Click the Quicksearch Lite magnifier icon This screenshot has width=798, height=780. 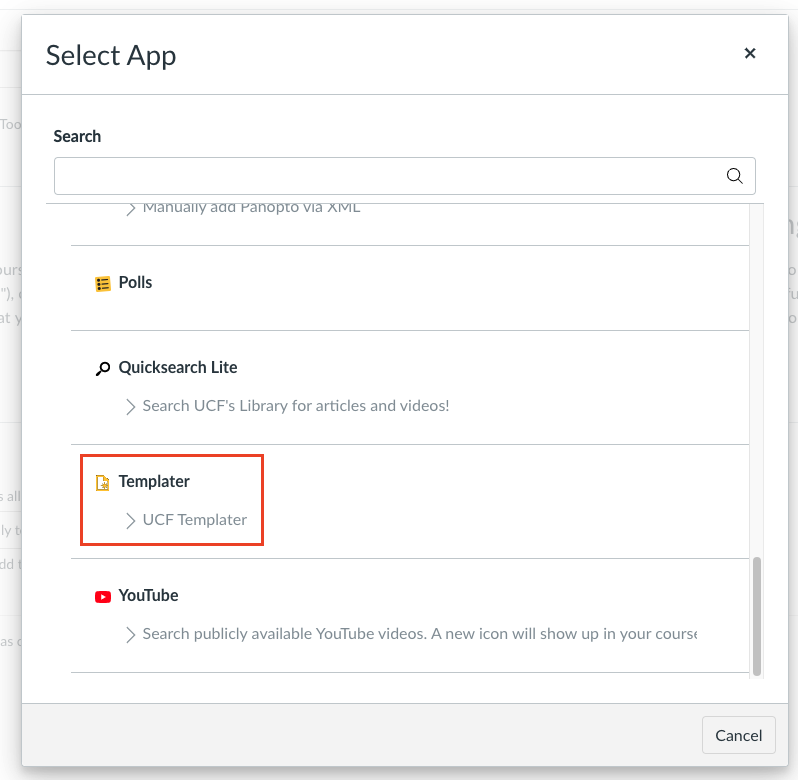pos(103,368)
